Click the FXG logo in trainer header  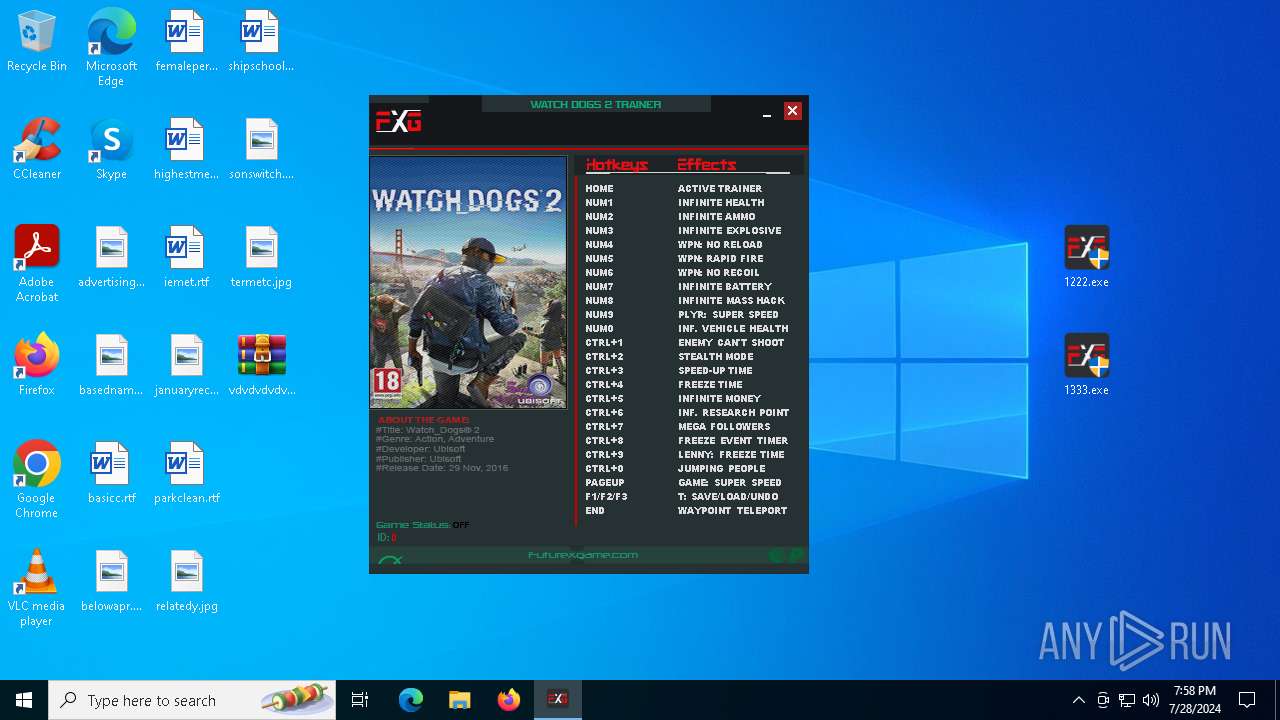click(x=398, y=122)
